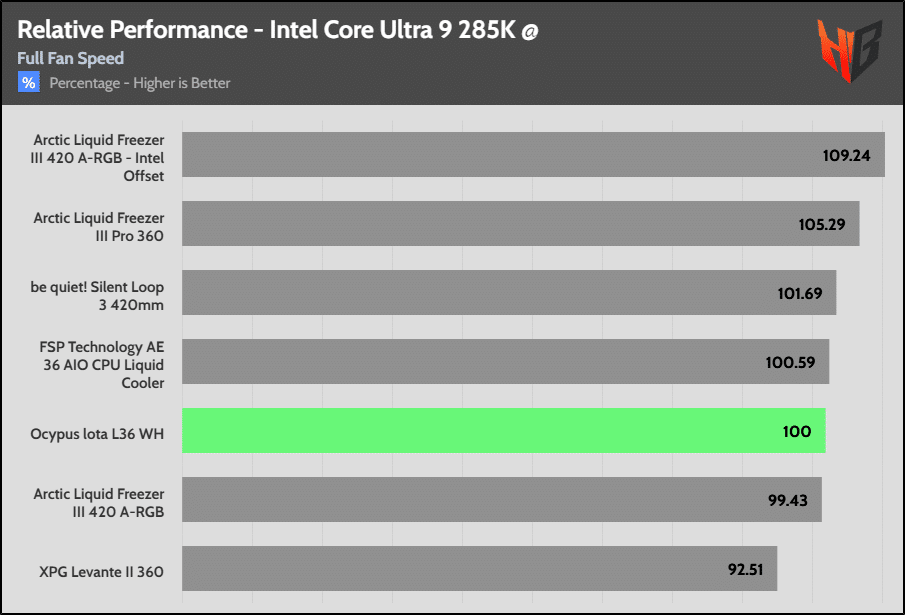This screenshot has height=615, width=905.
Task: Select the 100.59 value label
Action: (x=790, y=362)
